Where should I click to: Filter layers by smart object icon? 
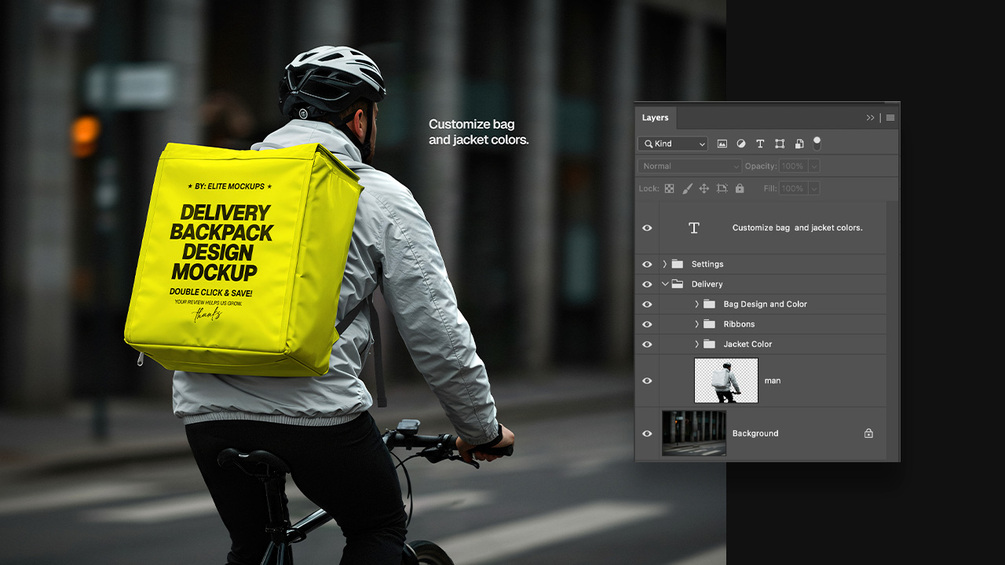point(799,143)
